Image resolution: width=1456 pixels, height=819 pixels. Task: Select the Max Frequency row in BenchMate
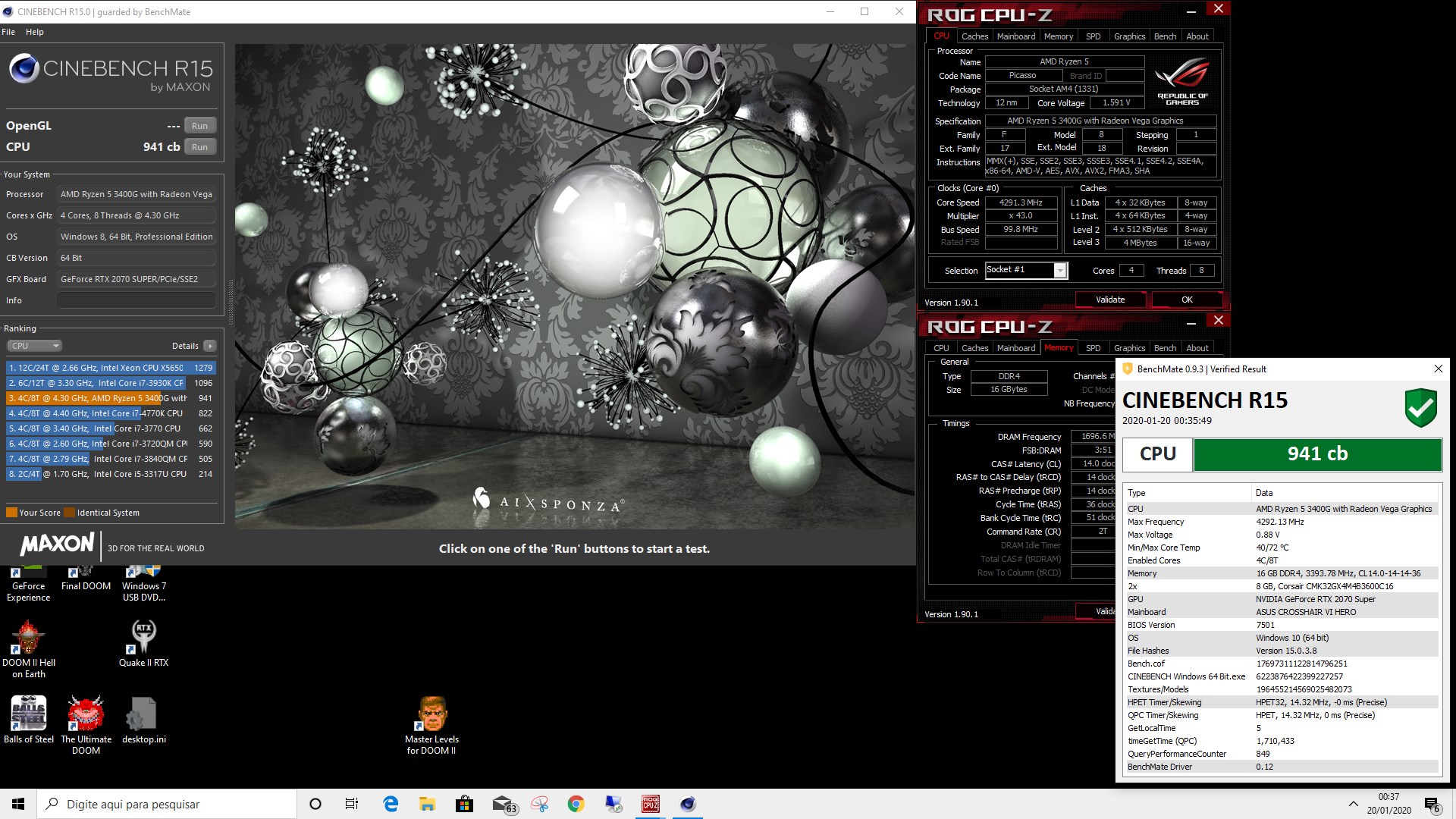tap(1281, 522)
